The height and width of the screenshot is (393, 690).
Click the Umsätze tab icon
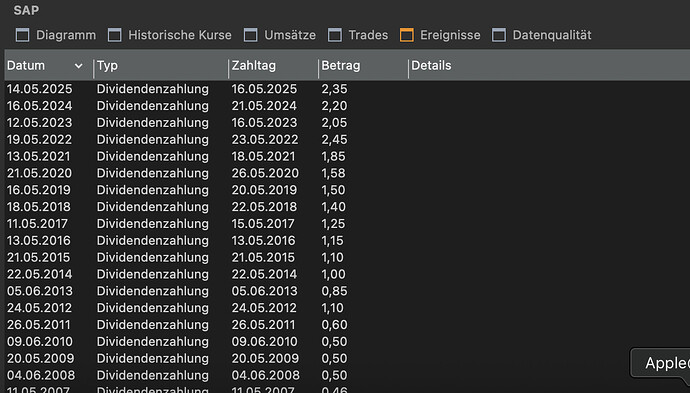coord(251,35)
